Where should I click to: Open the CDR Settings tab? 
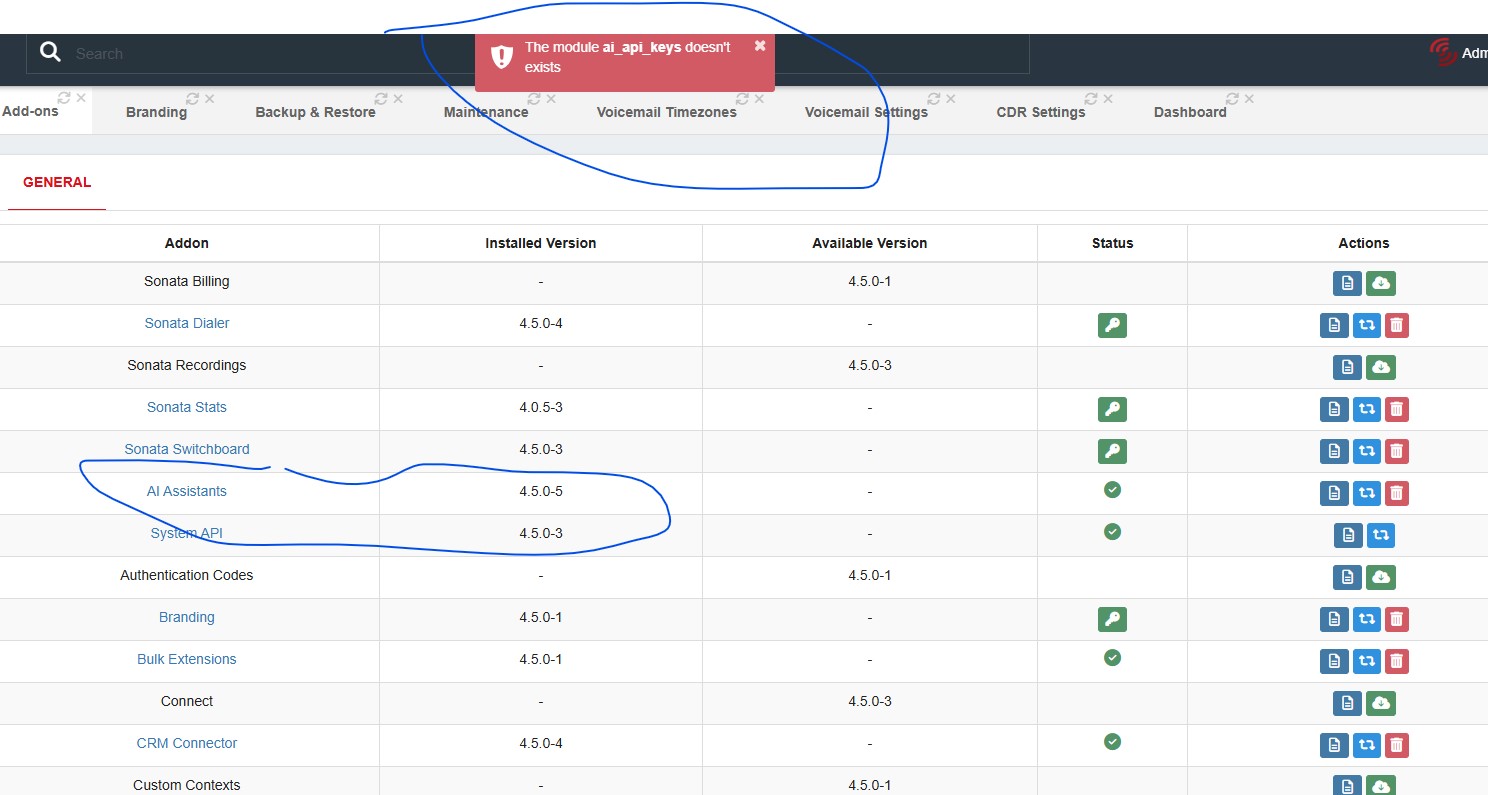click(x=1041, y=112)
